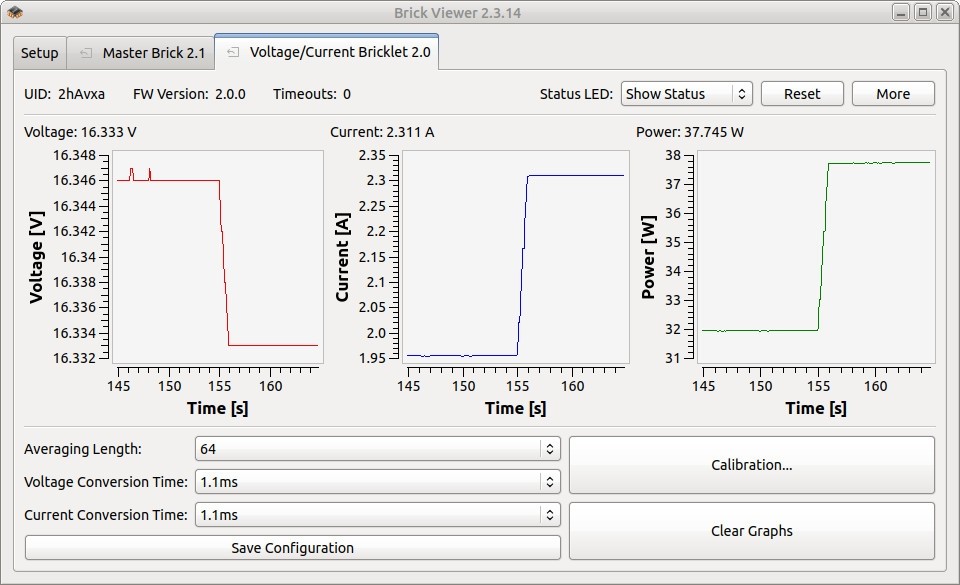Viewport: 960px width, 585px height.
Task: Open the Status LED dropdown
Action: (686, 94)
